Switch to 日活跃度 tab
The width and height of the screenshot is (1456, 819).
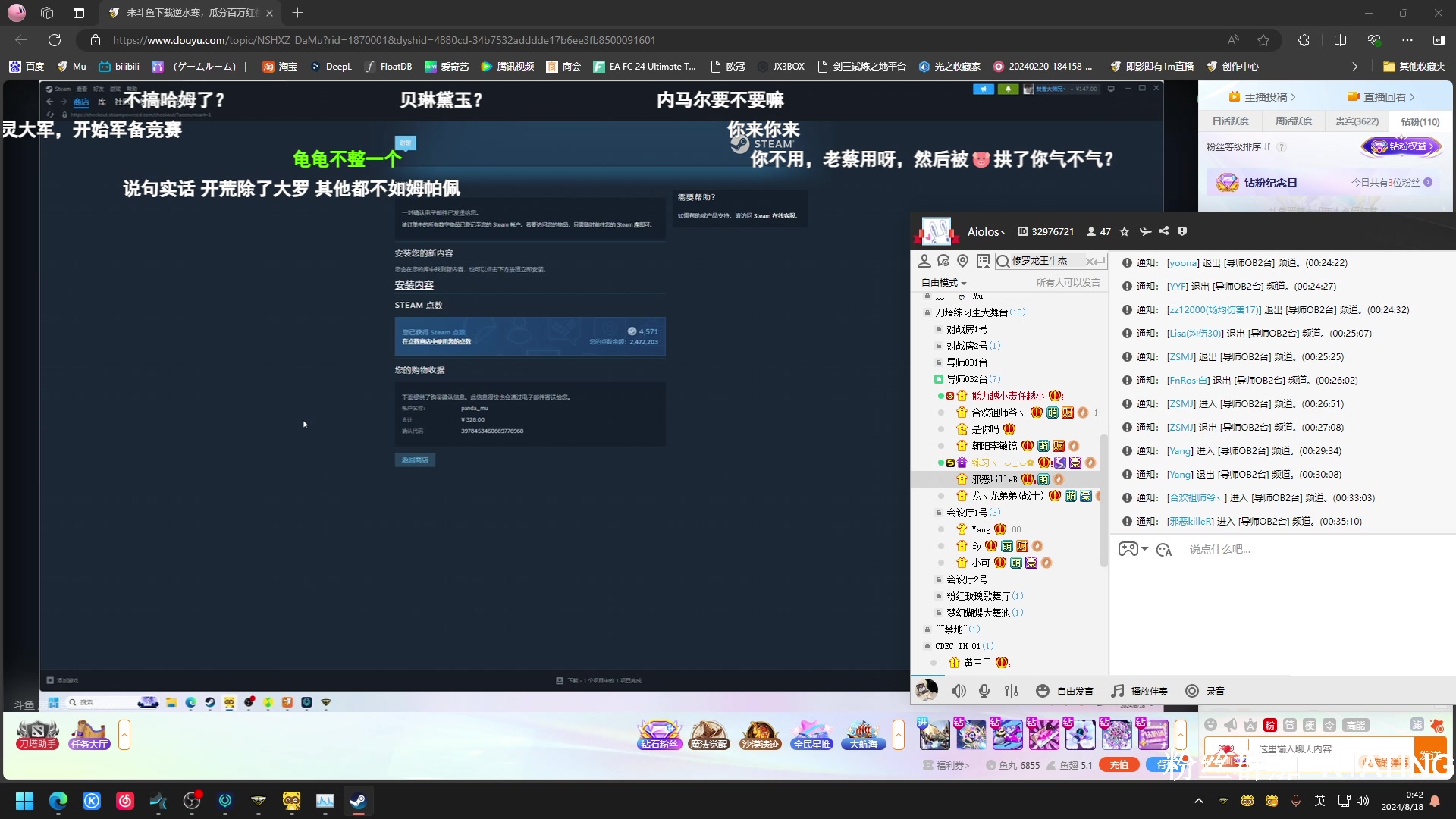1230,121
